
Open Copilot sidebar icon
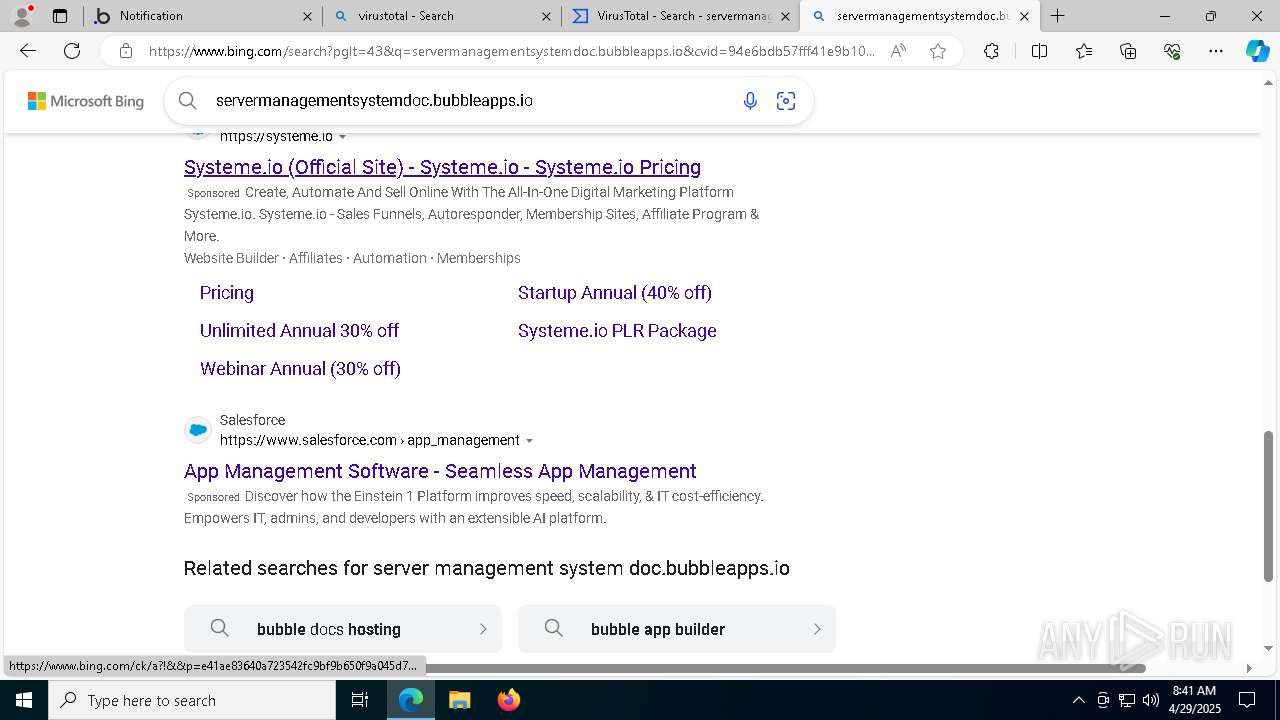click(x=1257, y=51)
